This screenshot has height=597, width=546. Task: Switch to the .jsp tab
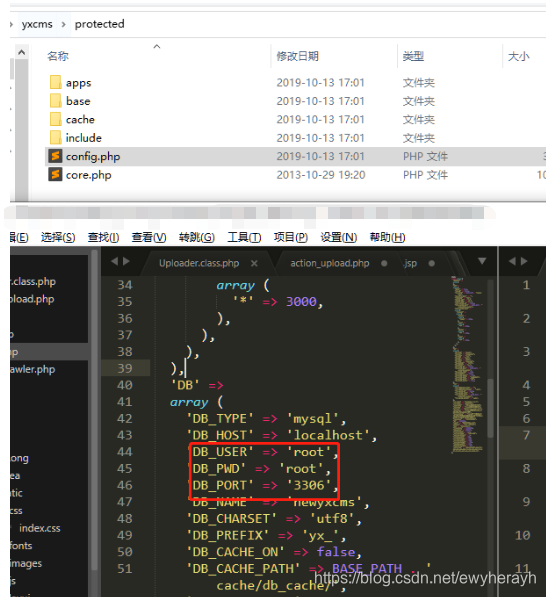410,263
